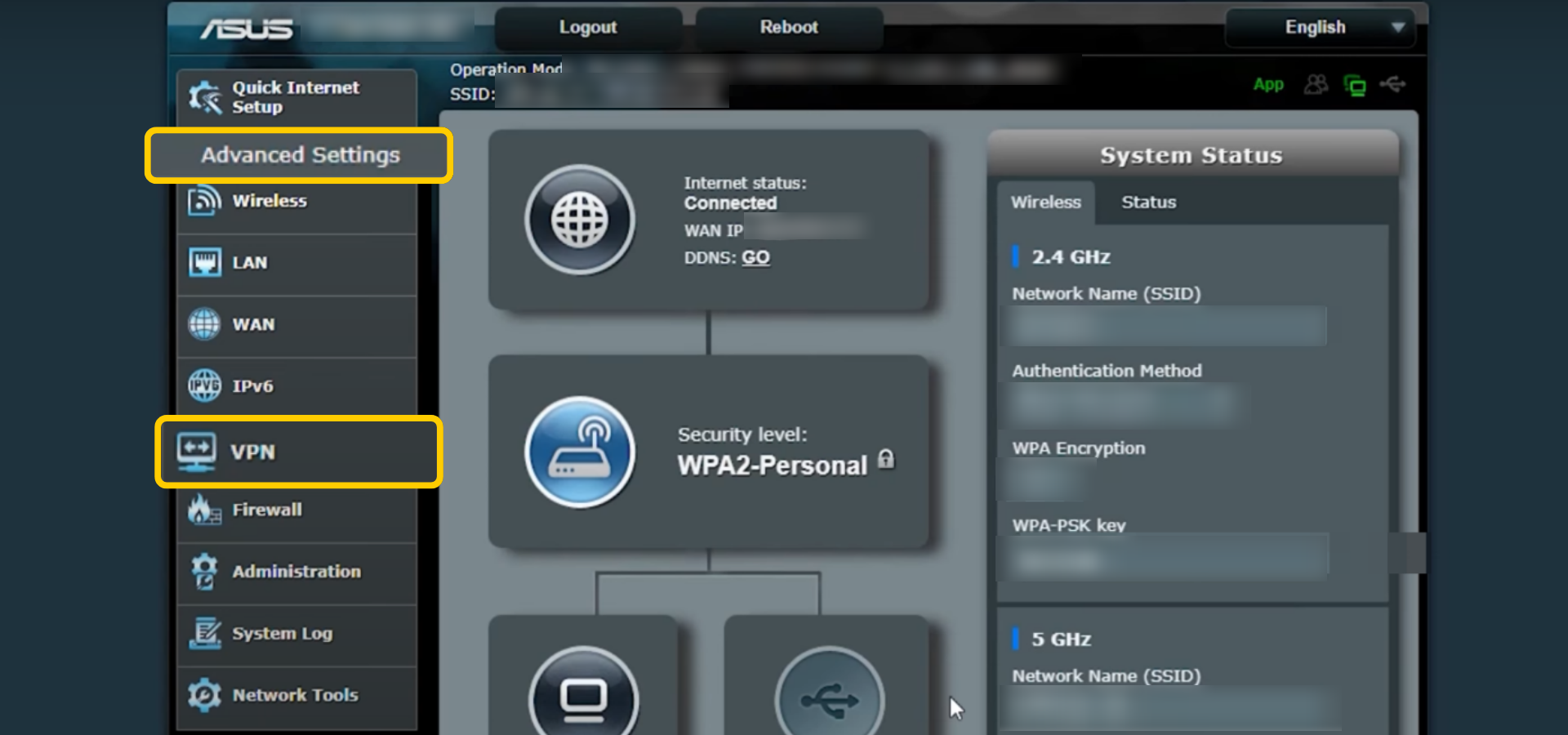
Task: Open LAN settings via its monitor icon
Action: [x=206, y=262]
